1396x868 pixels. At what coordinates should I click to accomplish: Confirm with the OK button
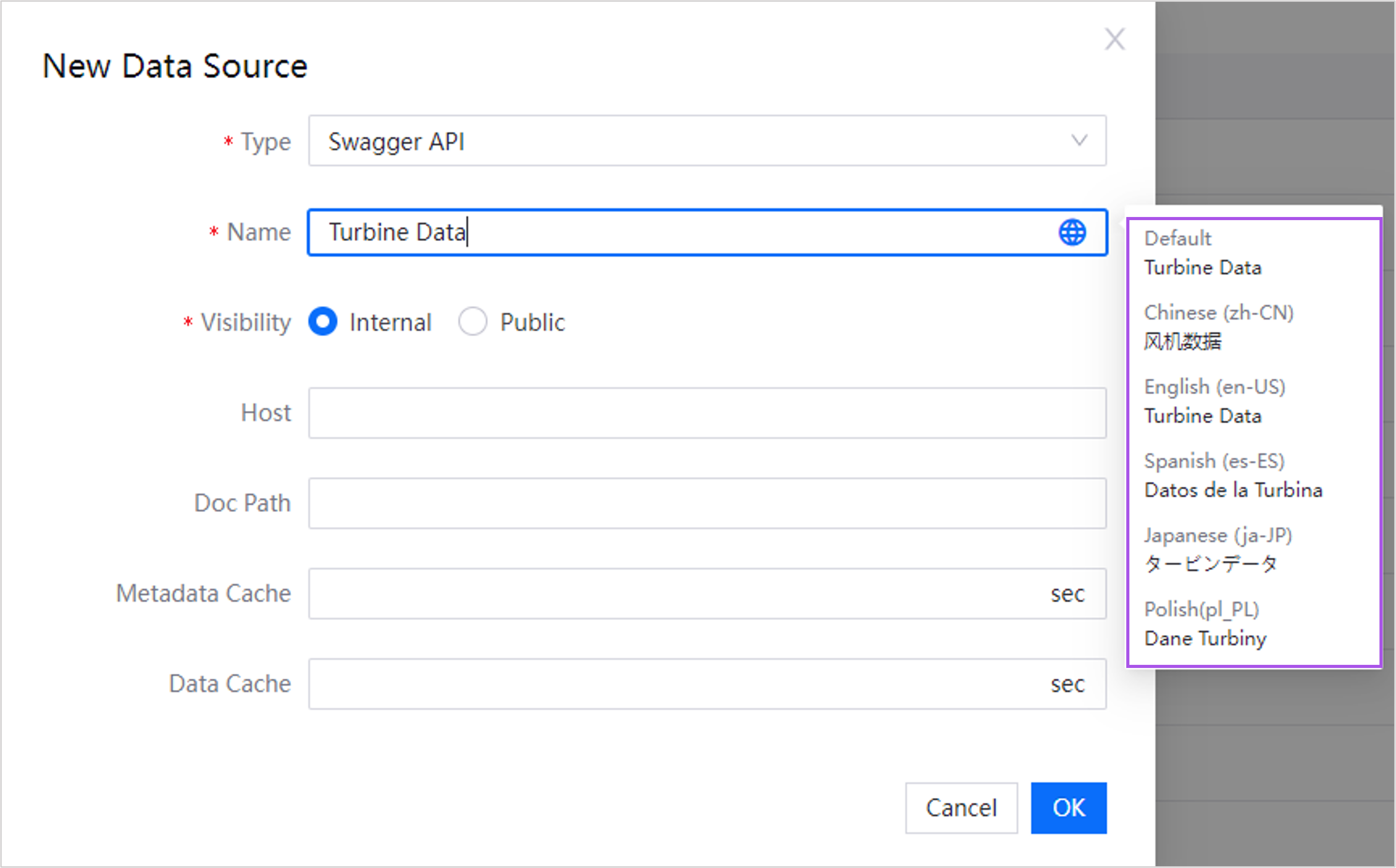(x=1068, y=808)
